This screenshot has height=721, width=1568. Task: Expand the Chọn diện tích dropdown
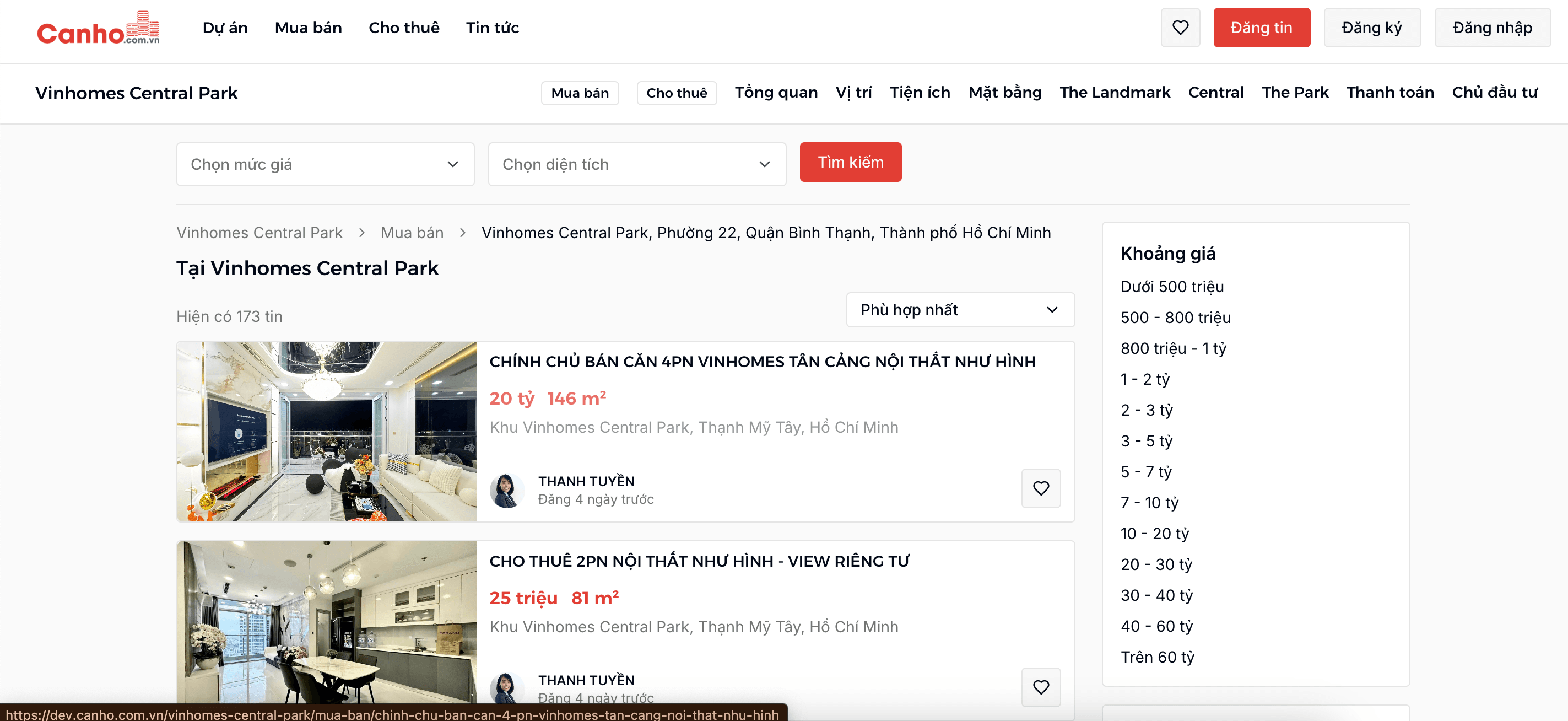[x=637, y=164]
